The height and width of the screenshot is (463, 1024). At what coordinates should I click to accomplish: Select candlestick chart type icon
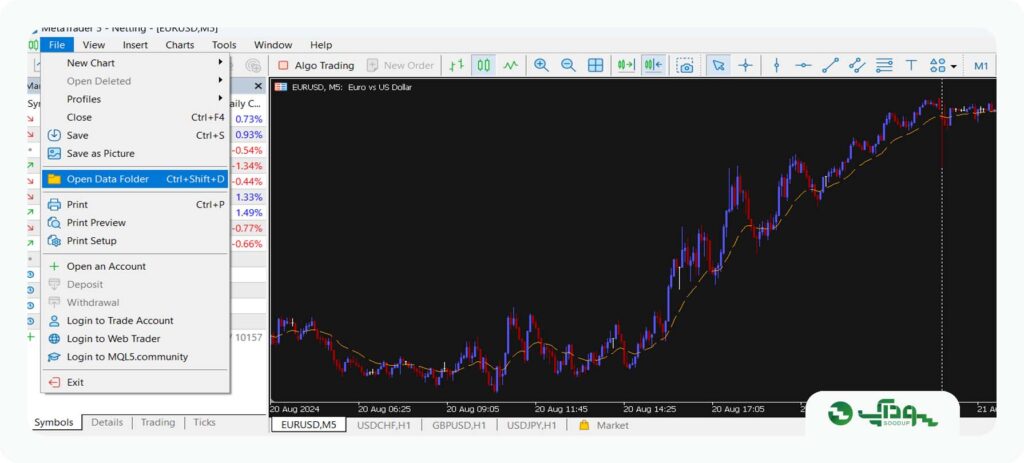pos(483,65)
